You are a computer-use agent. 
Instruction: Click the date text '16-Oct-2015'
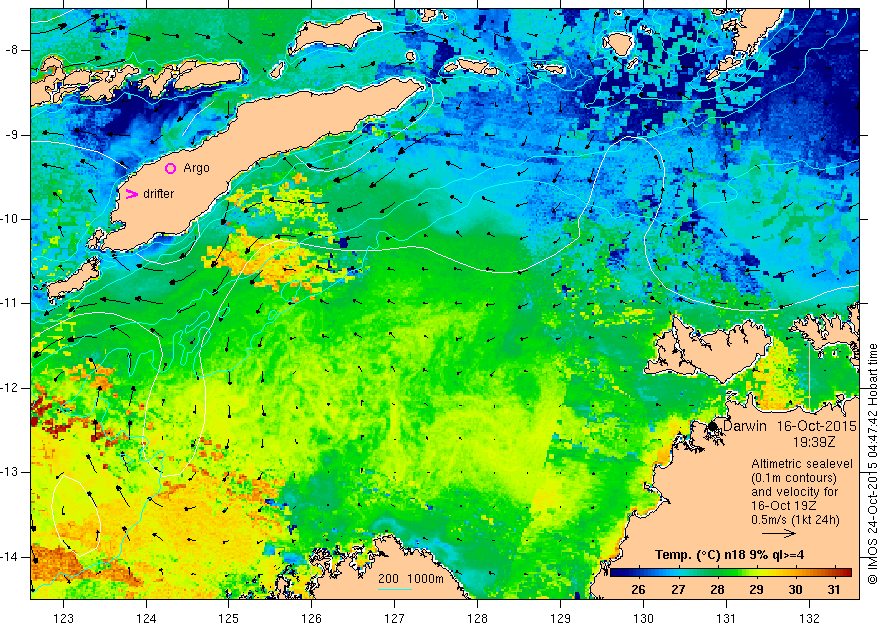[x=817, y=426]
